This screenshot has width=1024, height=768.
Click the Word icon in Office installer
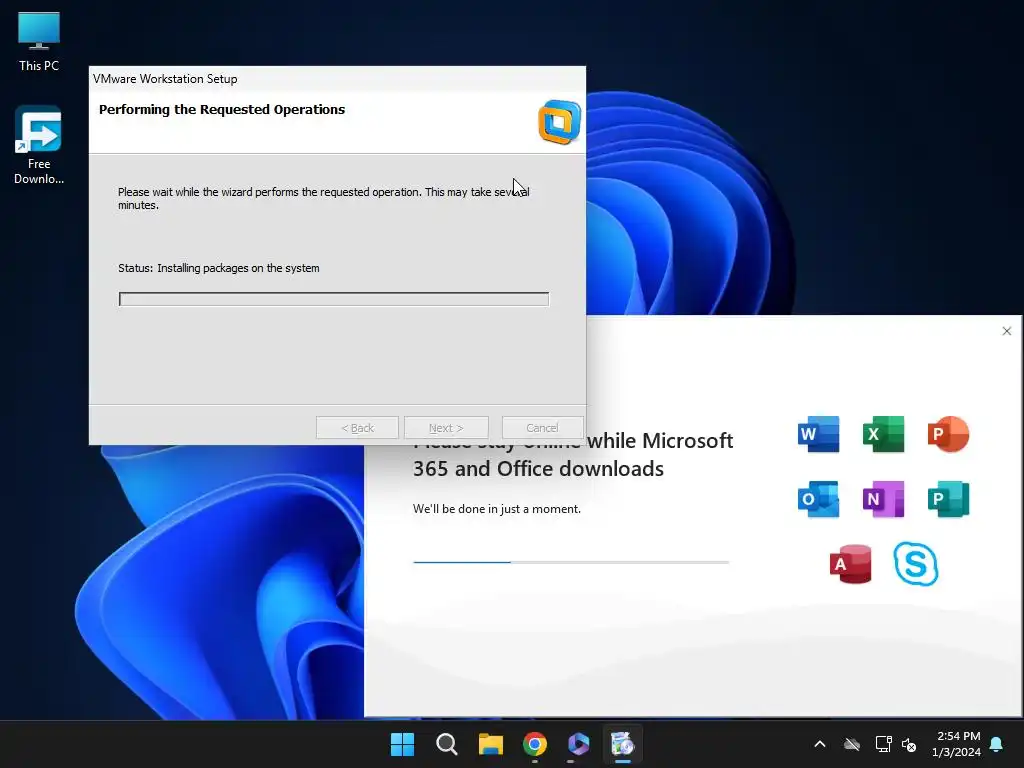[818, 434]
